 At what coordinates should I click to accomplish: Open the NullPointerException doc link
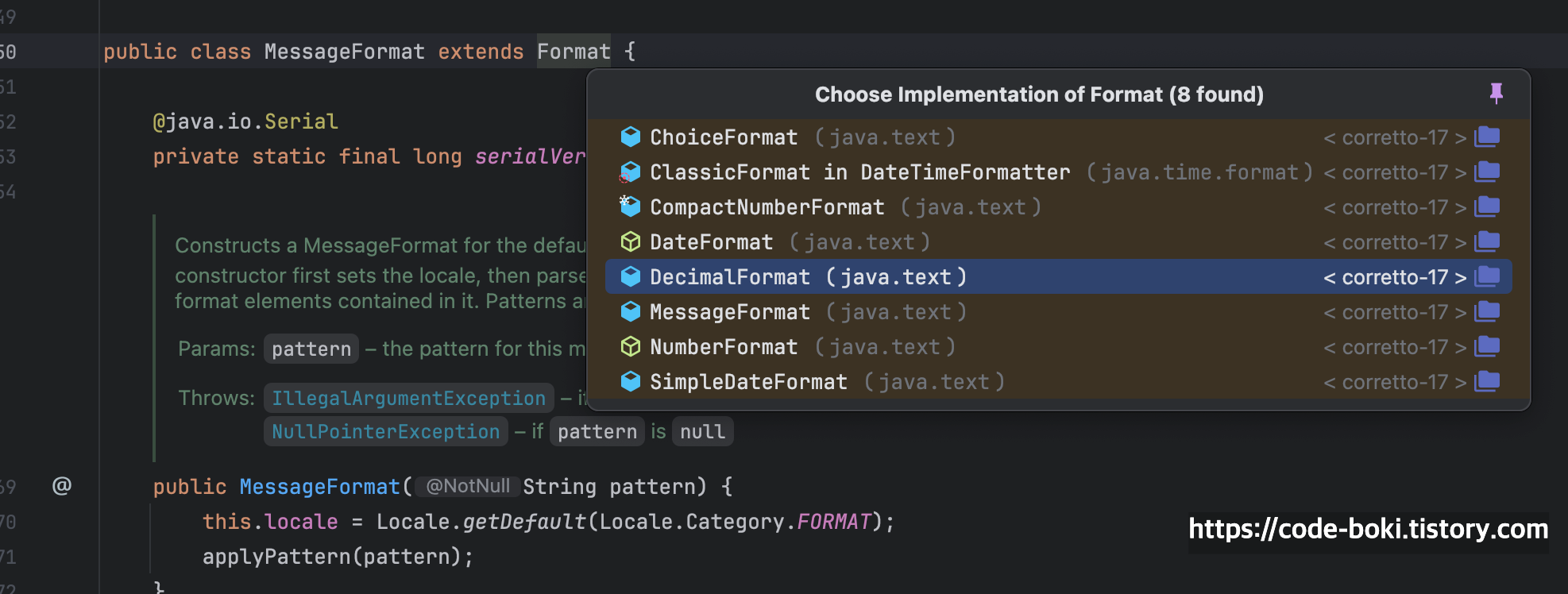[385, 432]
